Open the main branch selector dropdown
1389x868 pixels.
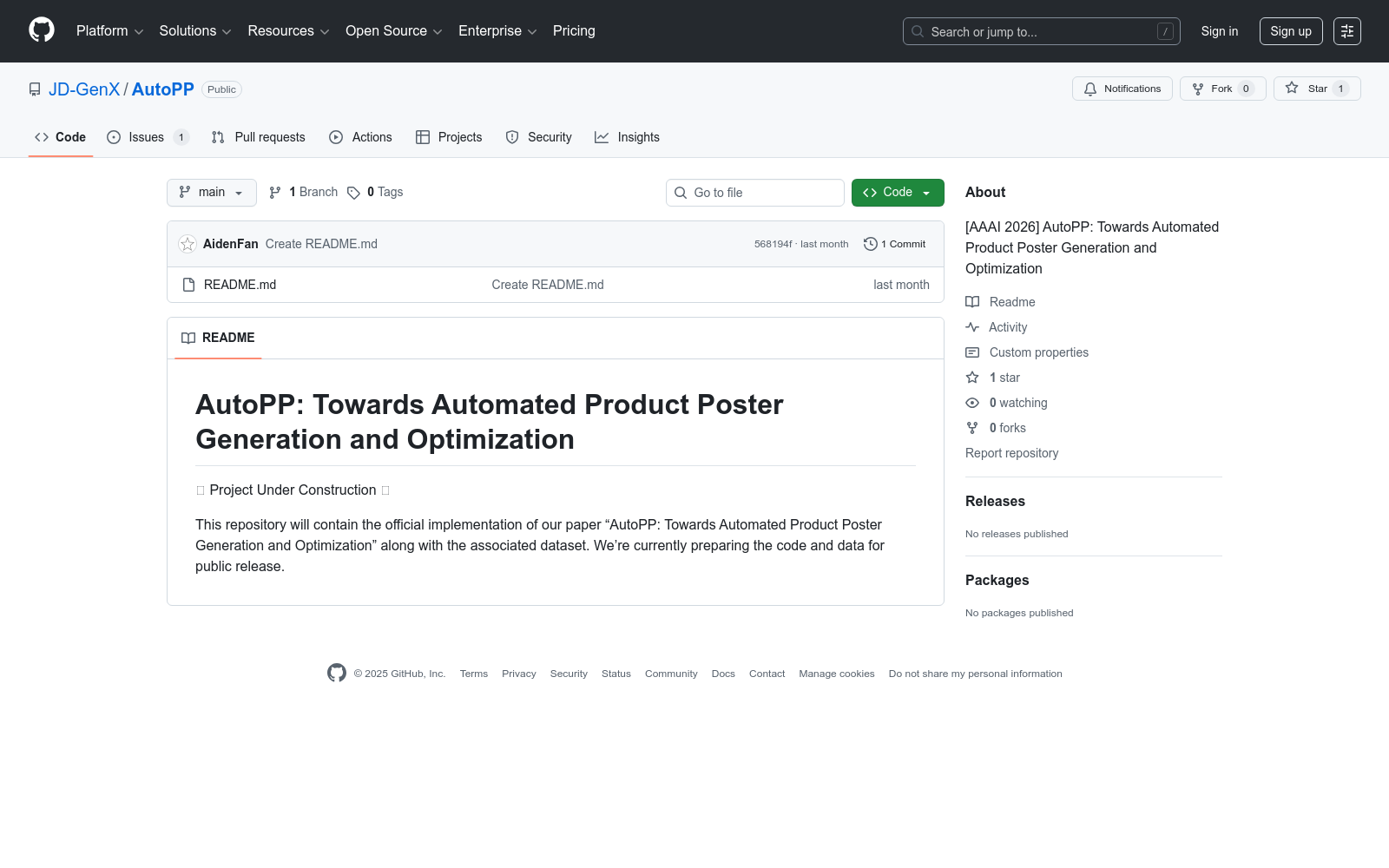pyautogui.click(x=212, y=193)
